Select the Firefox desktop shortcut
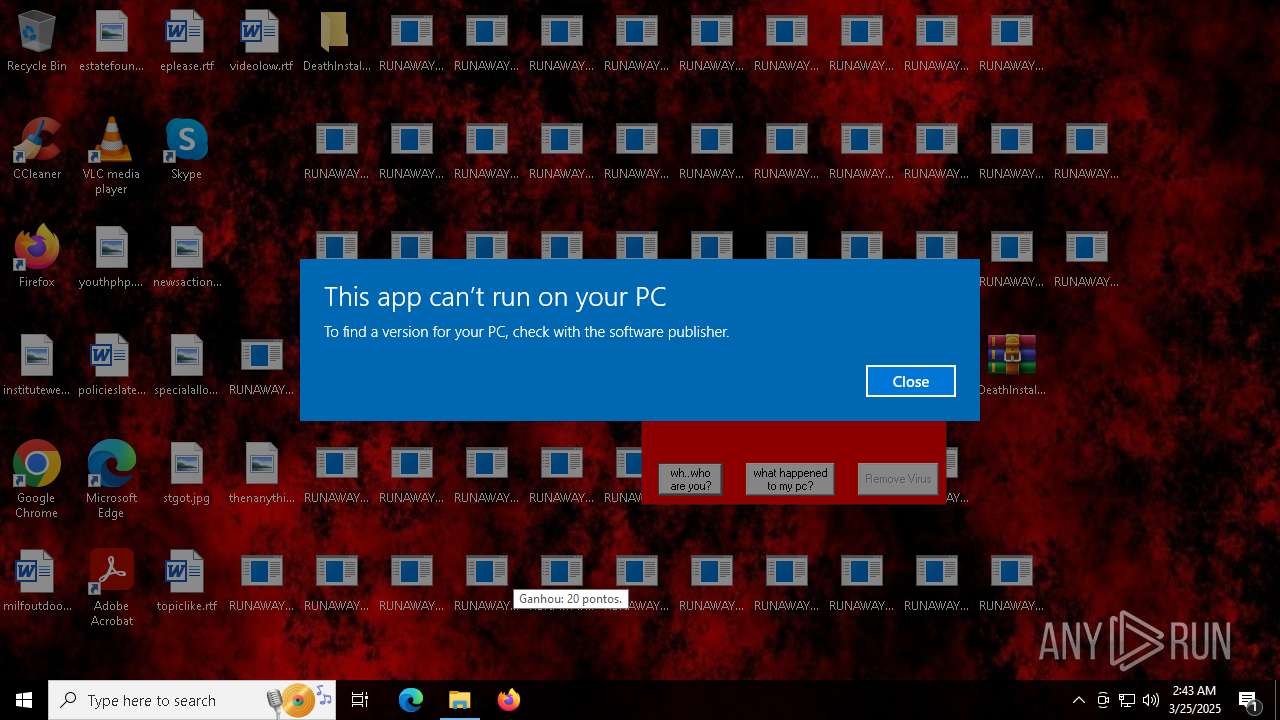 [37, 257]
